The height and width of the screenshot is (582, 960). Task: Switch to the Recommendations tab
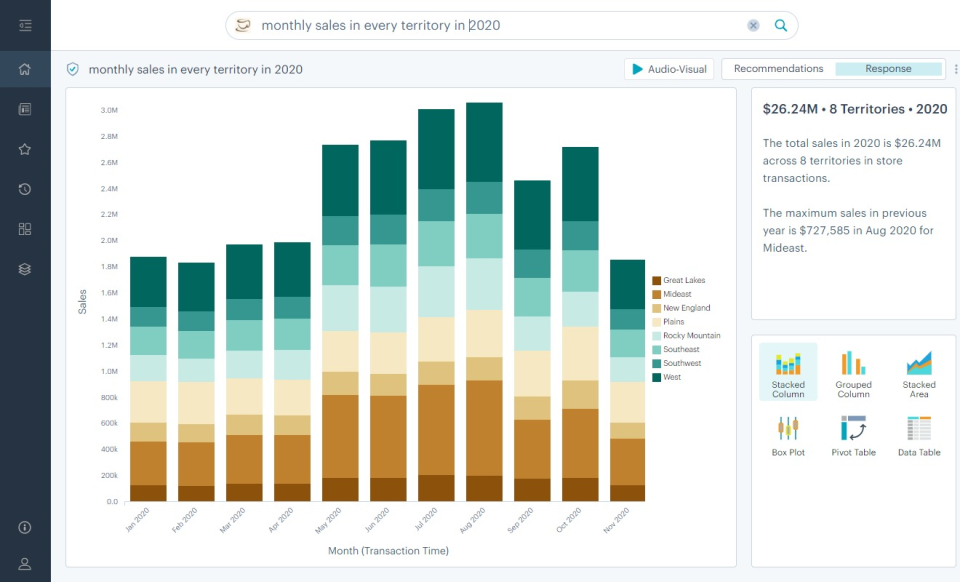(778, 69)
